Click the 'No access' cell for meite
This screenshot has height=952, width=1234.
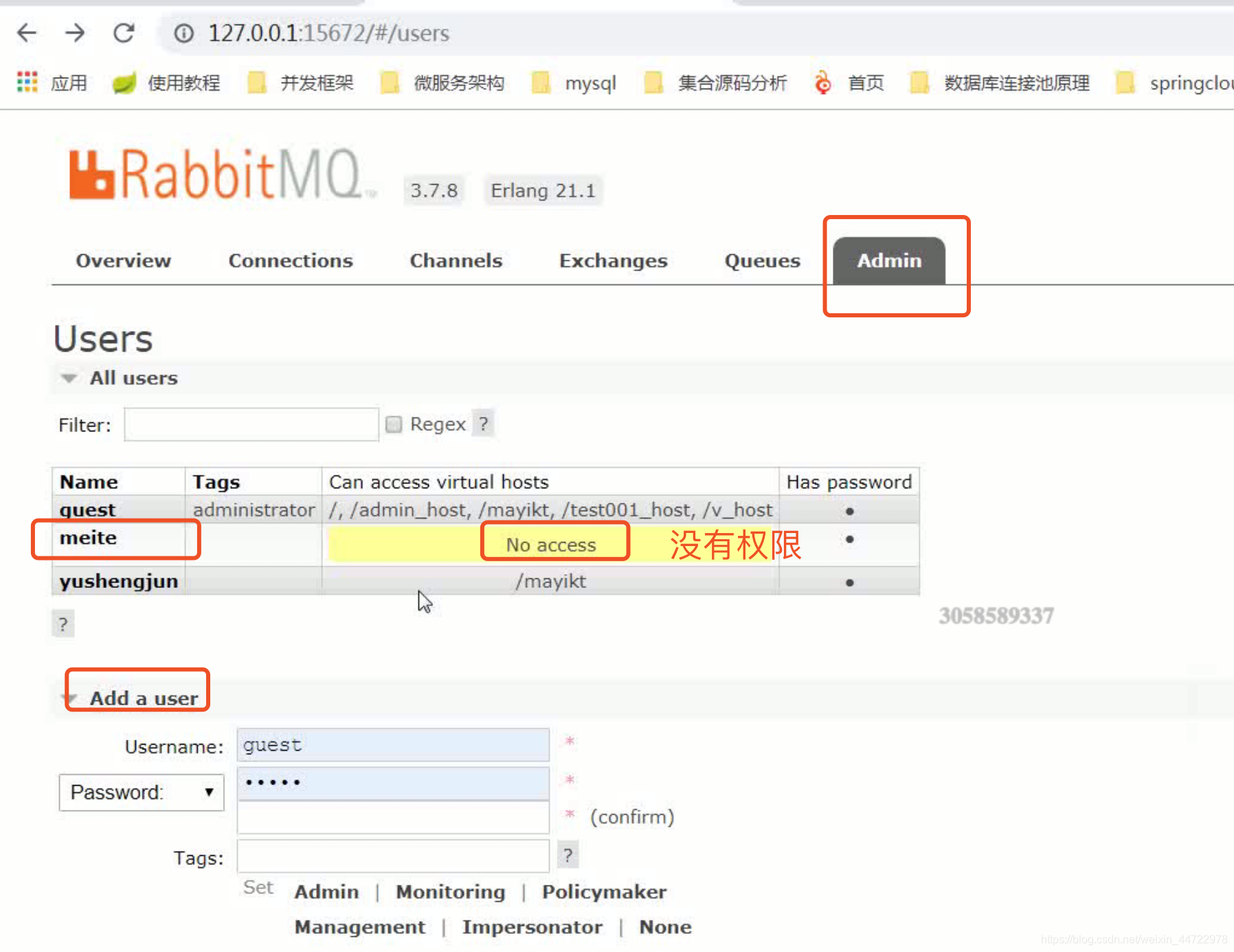pos(551,545)
